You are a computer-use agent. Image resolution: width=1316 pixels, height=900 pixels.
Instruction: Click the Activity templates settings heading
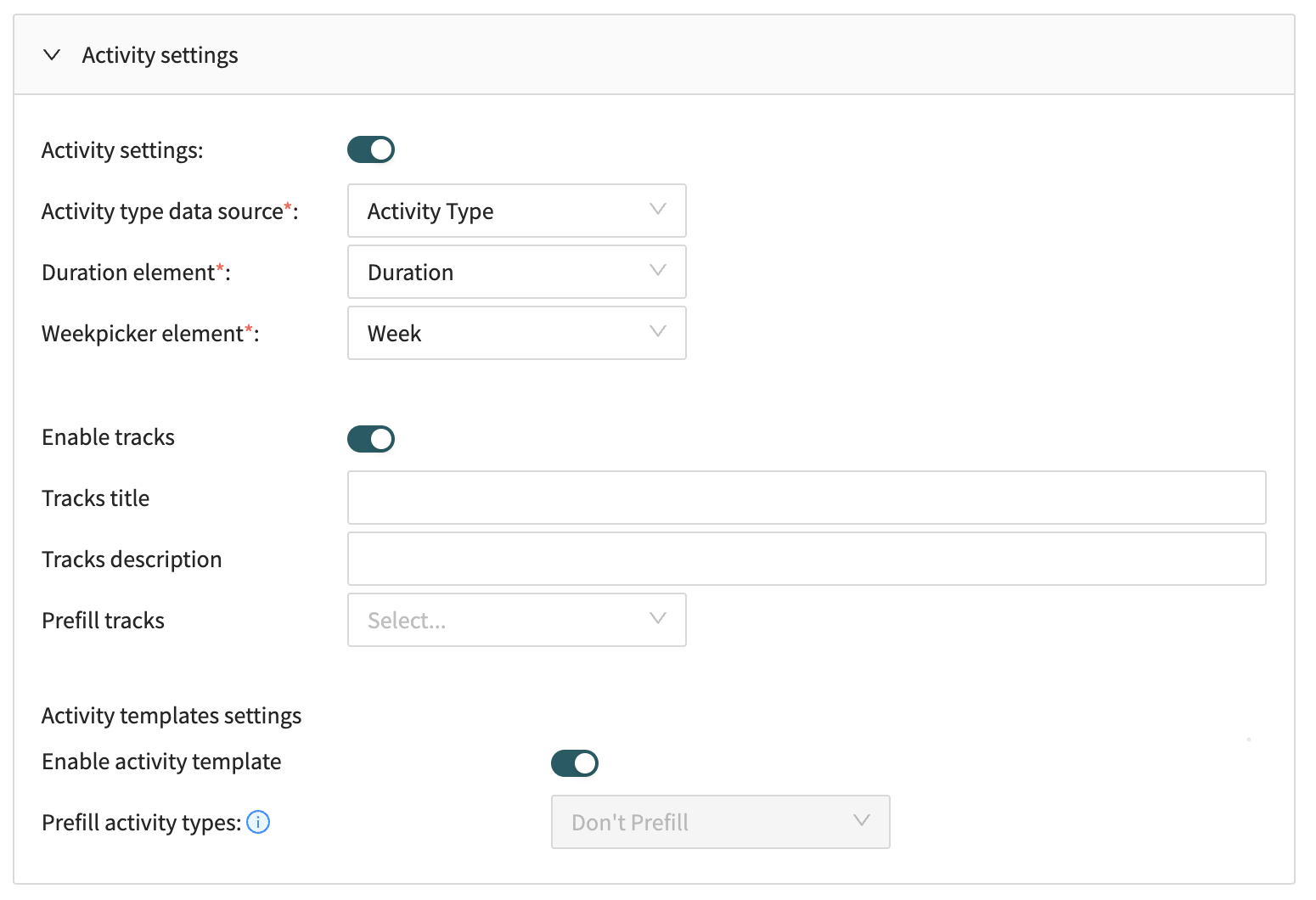point(172,716)
